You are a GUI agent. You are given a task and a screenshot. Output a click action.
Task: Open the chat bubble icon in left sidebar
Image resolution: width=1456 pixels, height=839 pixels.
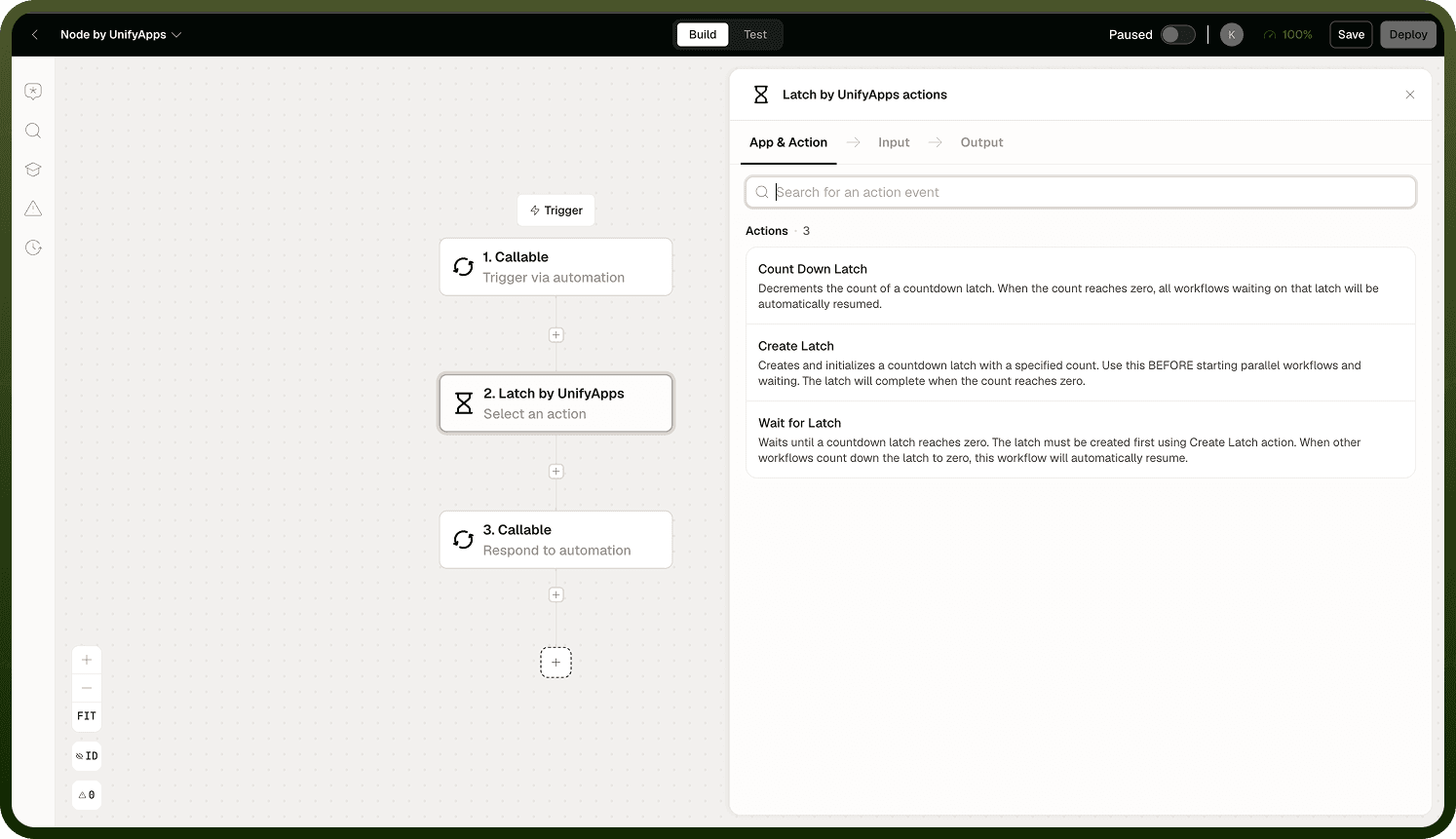pos(33,92)
